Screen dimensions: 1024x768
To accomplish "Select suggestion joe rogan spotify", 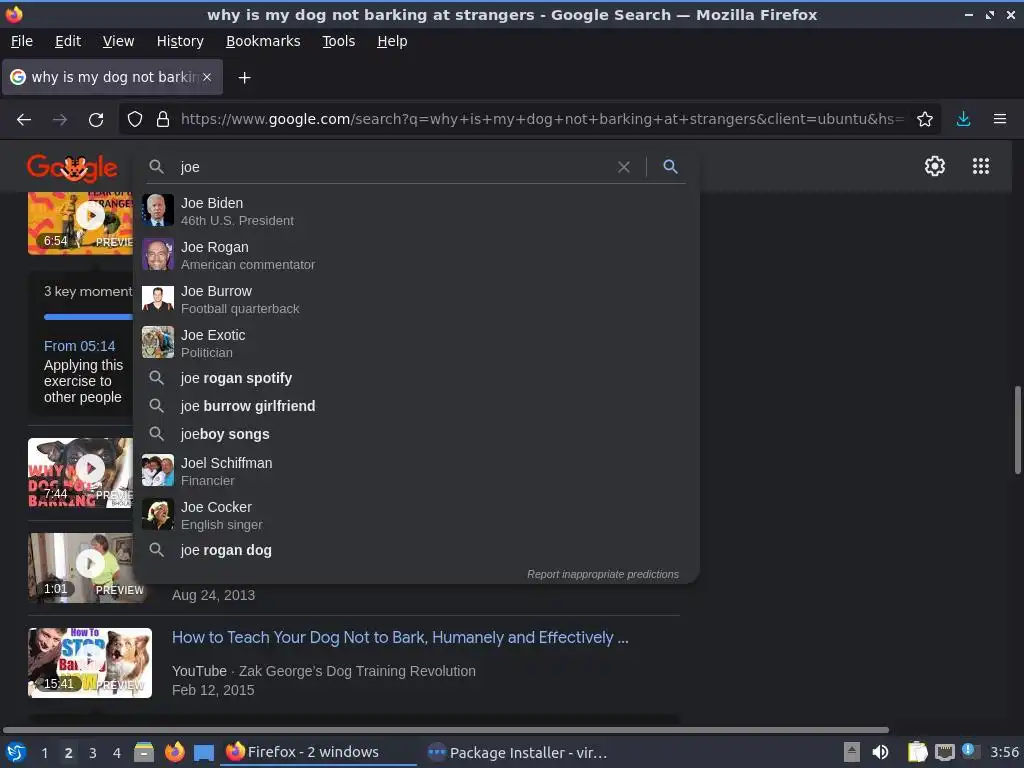I will pos(416,378).
